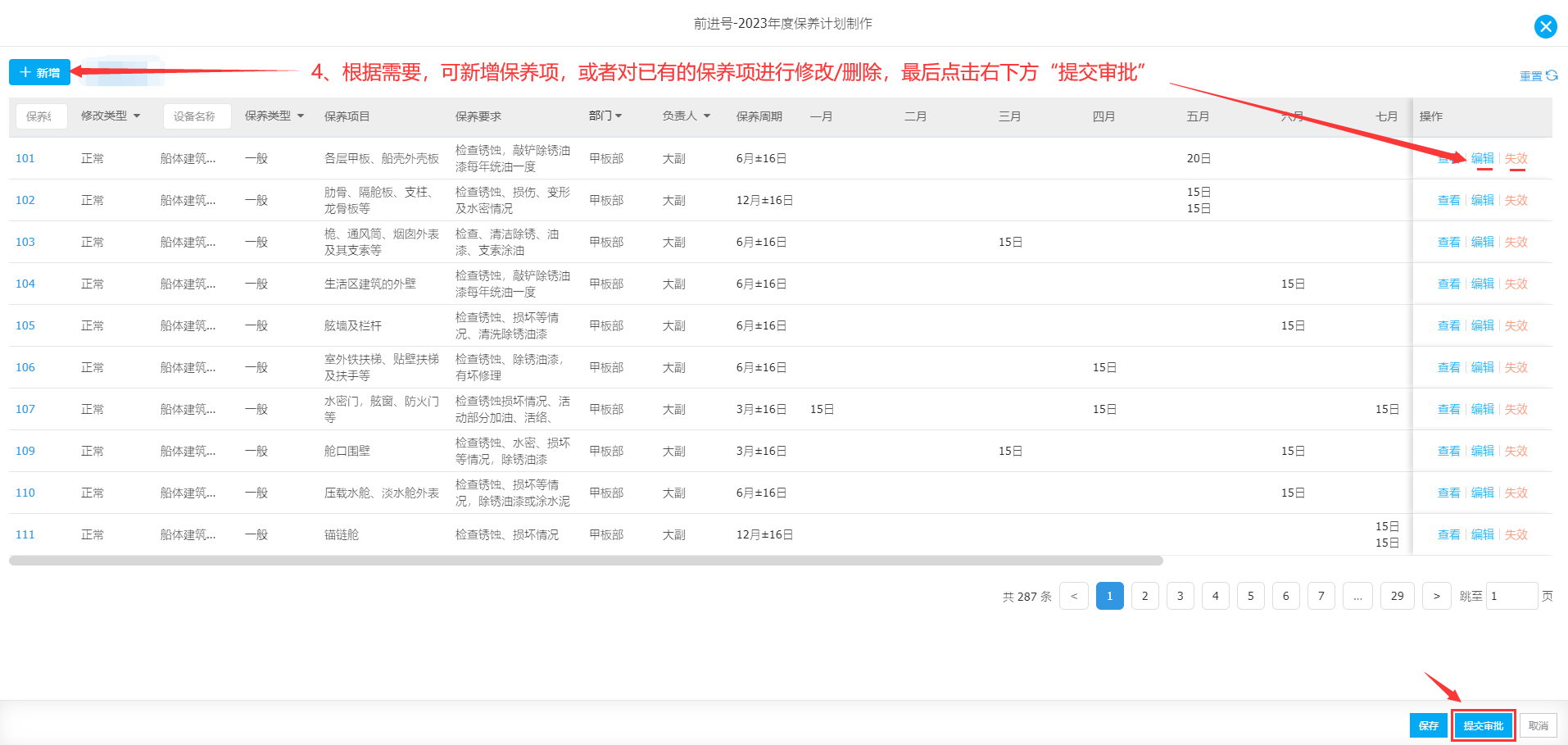Click 编辑 for row 110
This screenshot has height=745, width=1568.
coord(1483,493)
